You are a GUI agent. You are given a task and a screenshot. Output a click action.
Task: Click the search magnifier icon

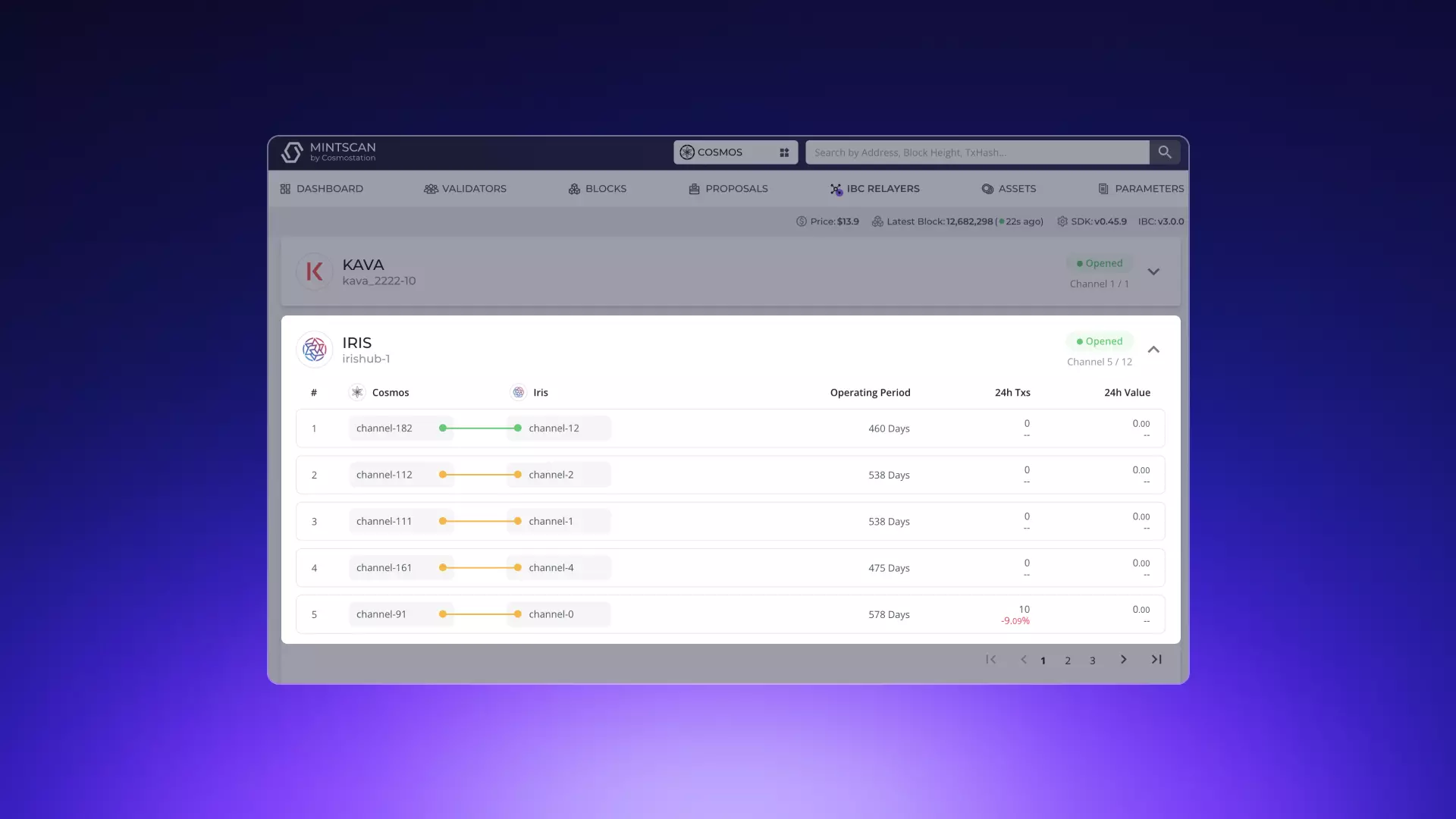pos(1166,152)
